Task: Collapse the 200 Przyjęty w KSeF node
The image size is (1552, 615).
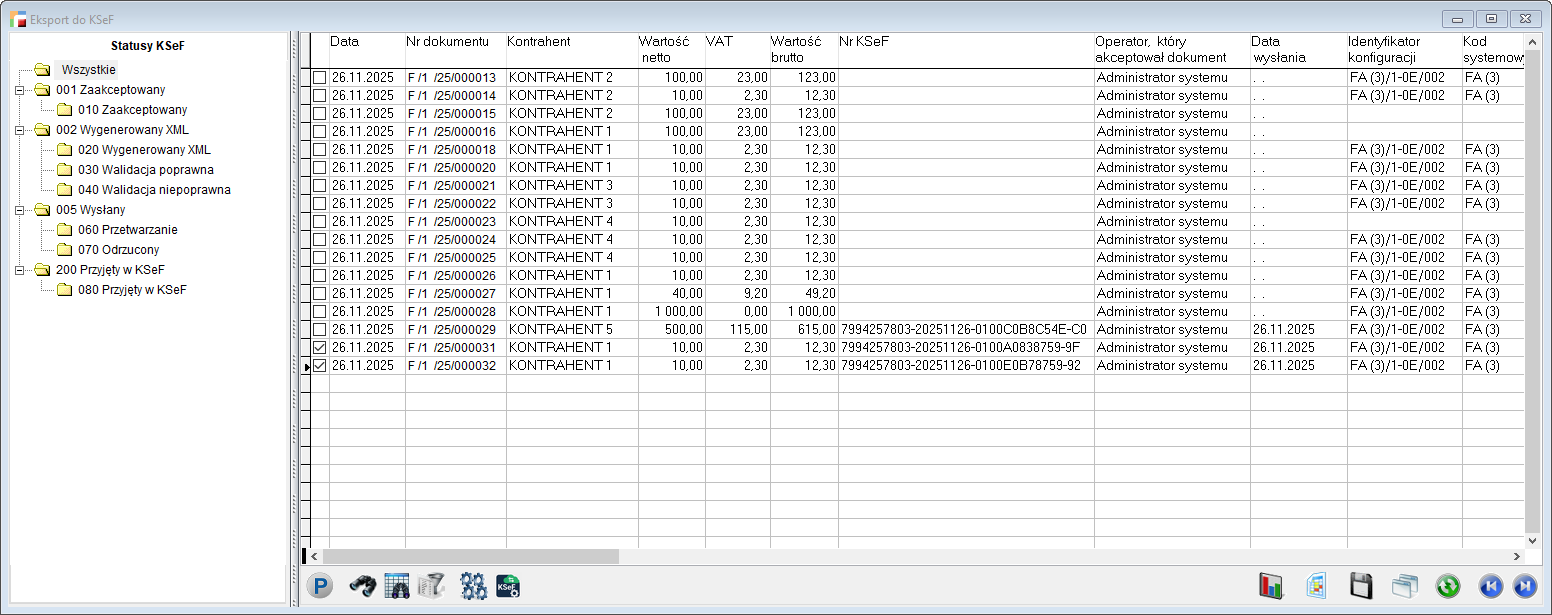Action: [x=19, y=270]
